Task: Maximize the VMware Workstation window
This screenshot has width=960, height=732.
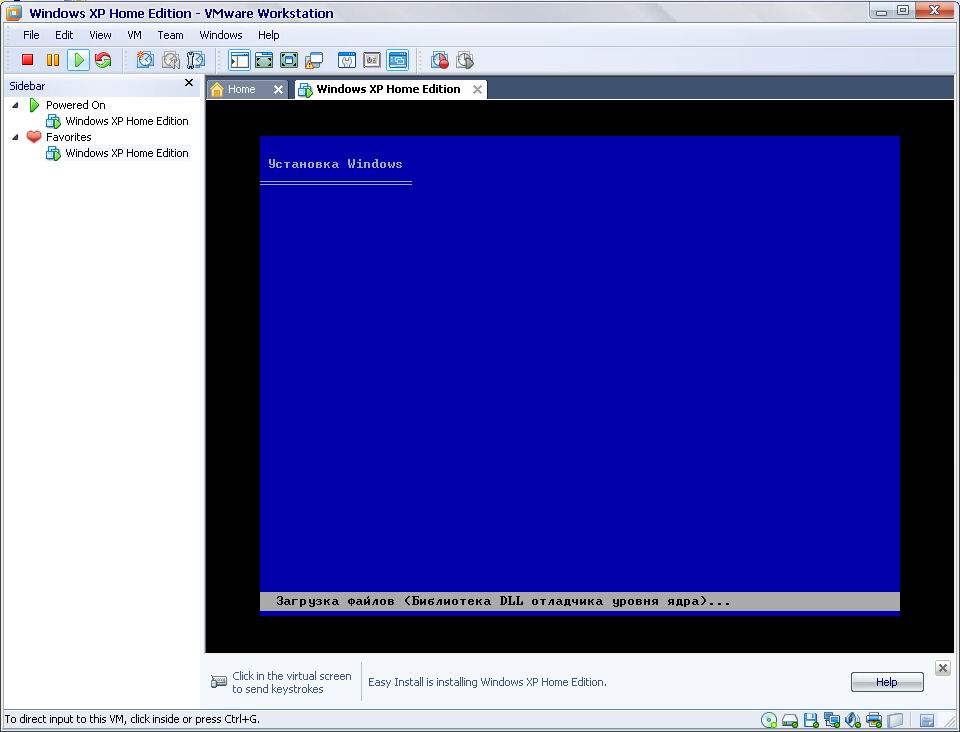Action: 903,10
